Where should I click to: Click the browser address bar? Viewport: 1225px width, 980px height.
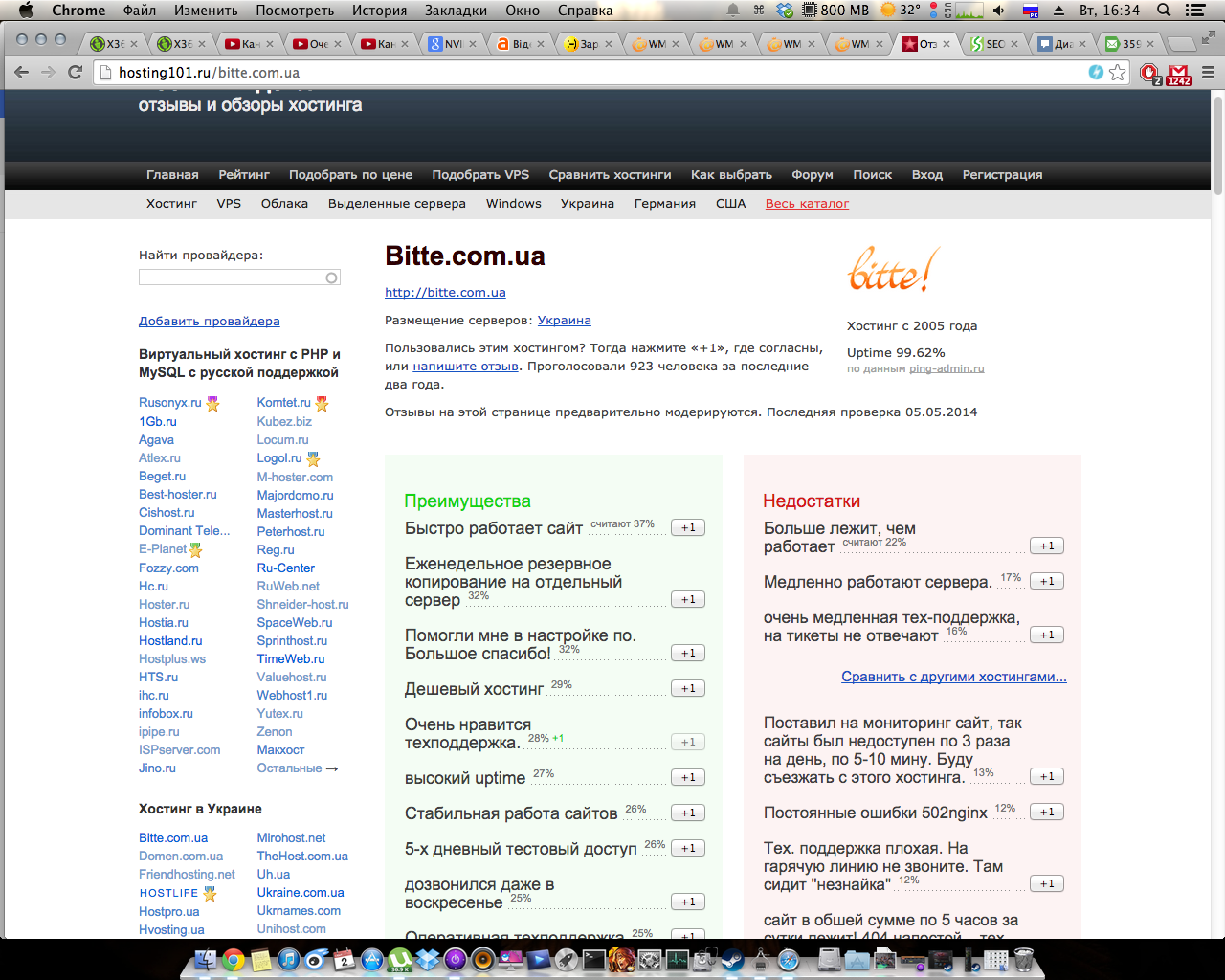[612, 72]
